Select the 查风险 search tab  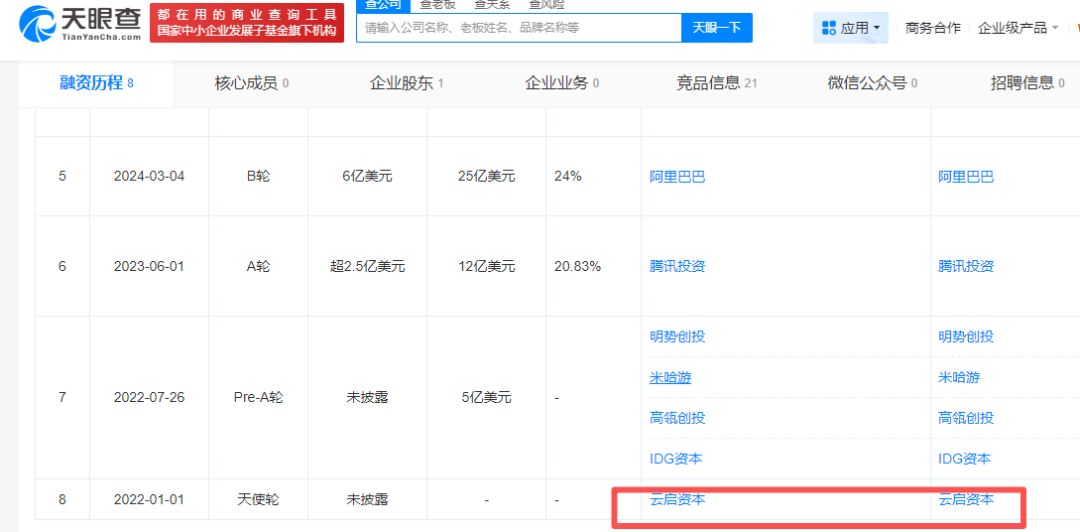click(546, 5)
